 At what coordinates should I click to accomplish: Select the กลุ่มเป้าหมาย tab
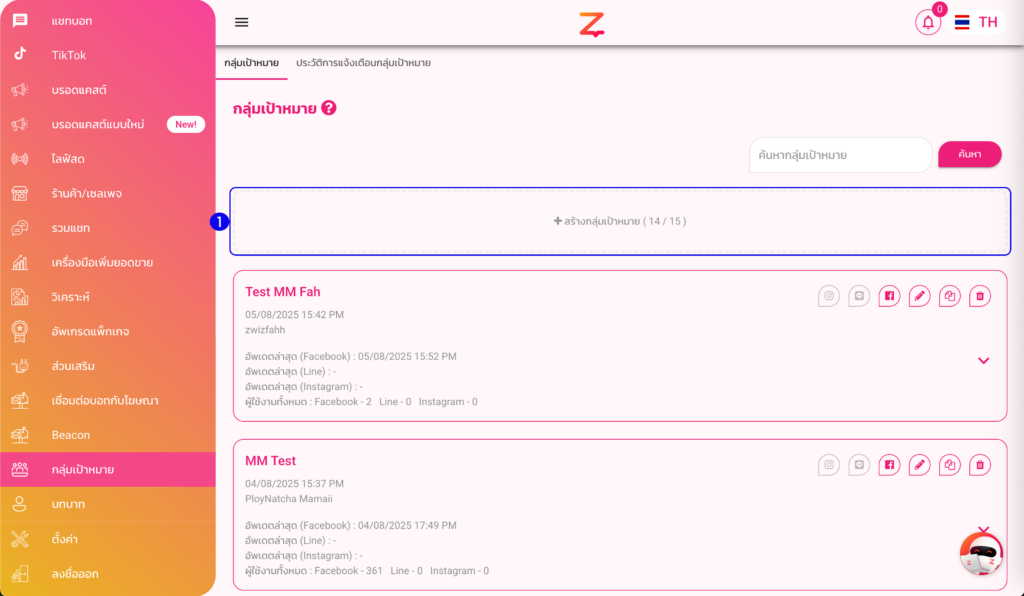pyautogui.click(x=251, y=63)
